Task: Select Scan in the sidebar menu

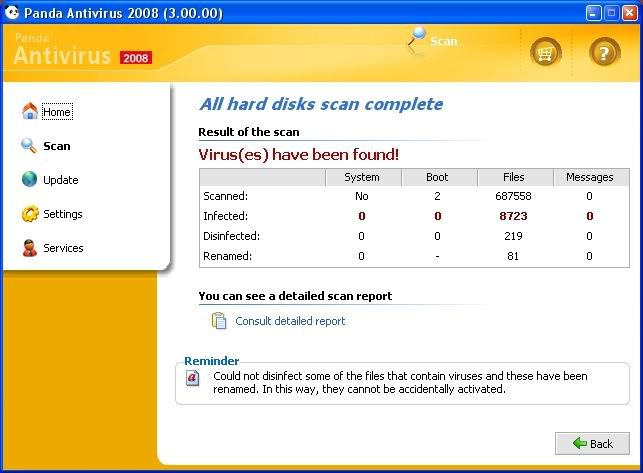Action: [57, 146]
